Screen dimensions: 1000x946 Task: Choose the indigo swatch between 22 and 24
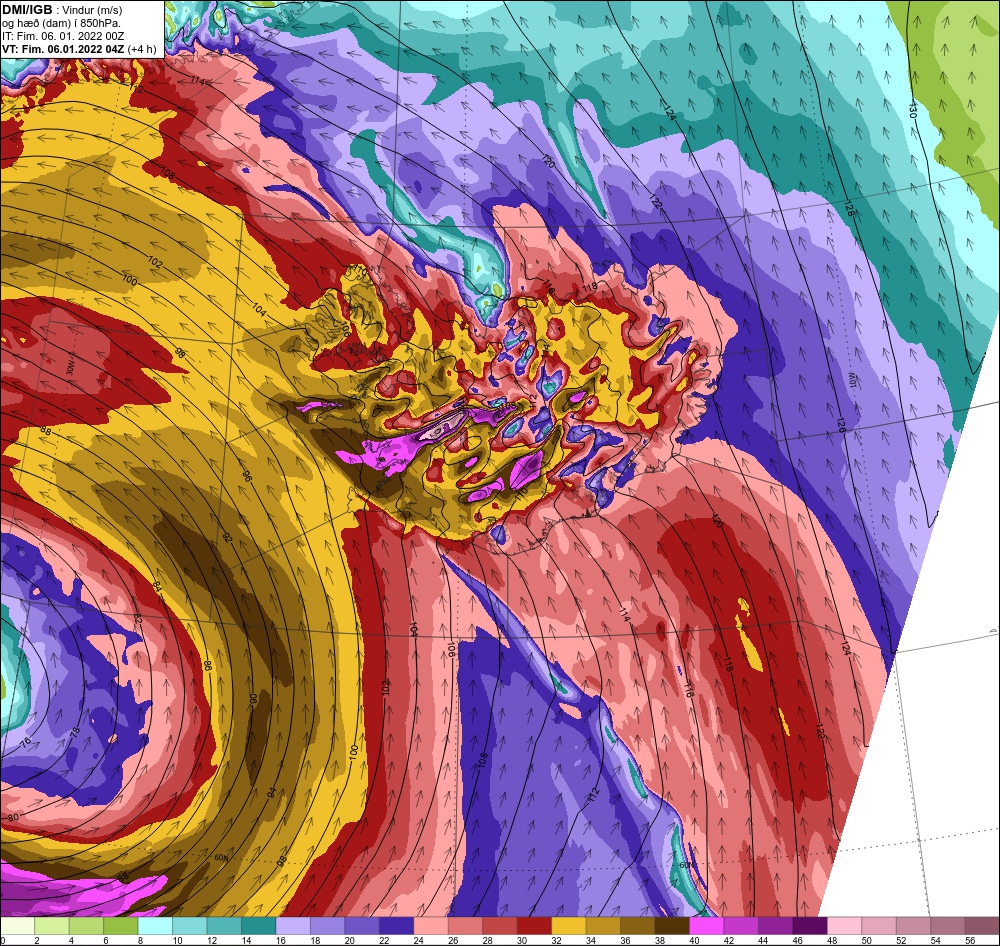pyautogui.click(x=396, y=926)
